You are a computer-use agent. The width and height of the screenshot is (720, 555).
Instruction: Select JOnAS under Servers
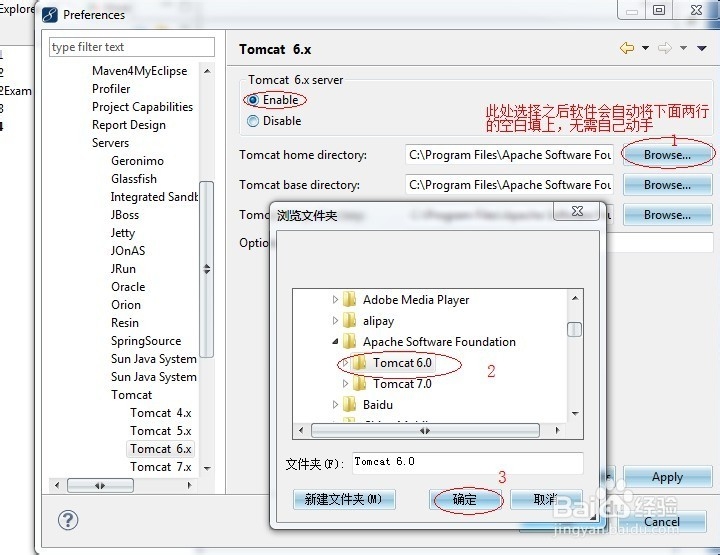[x=128, y=251]
